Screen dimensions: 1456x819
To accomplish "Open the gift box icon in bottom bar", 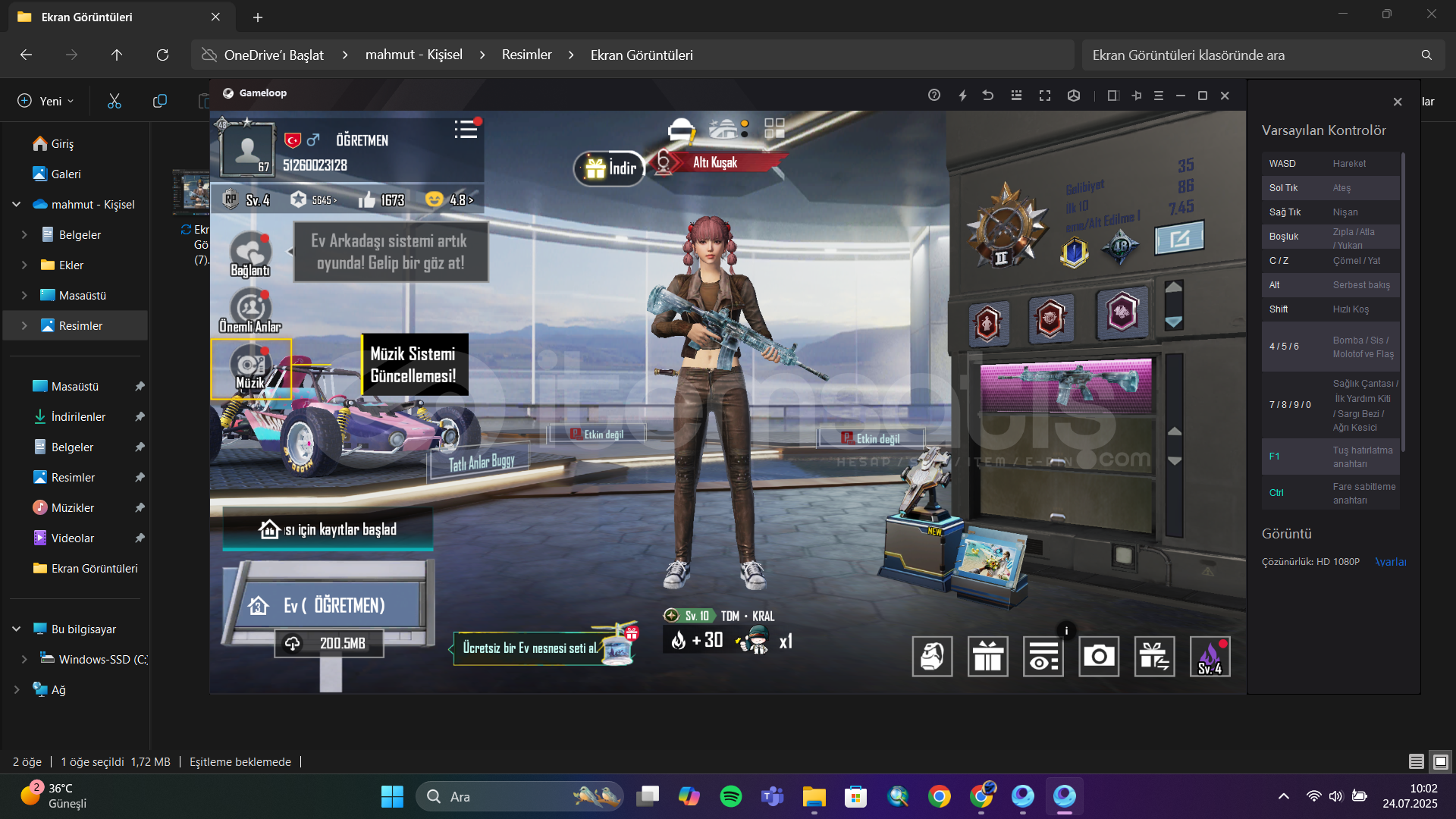I will point(988,656).
